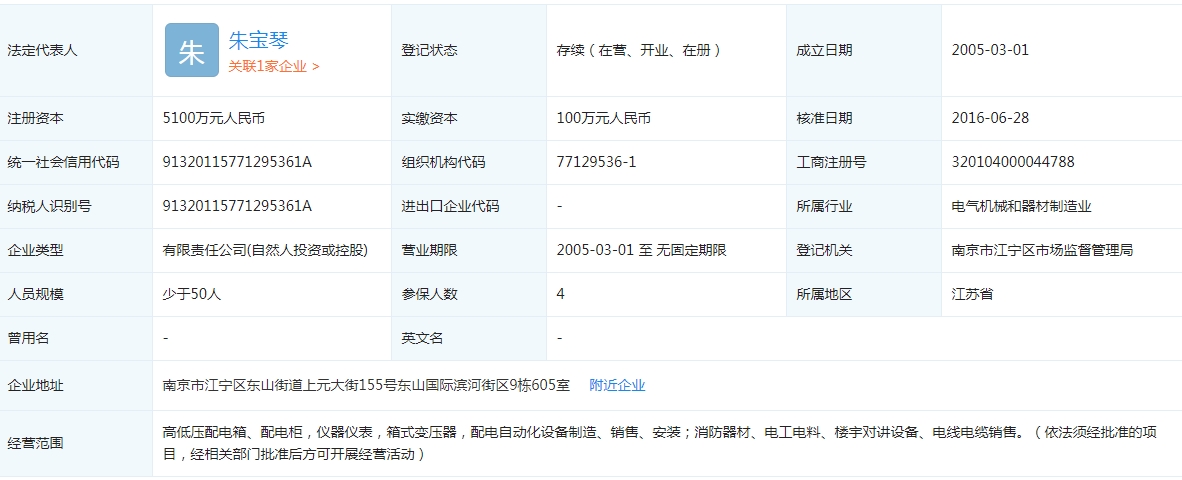1182x480 pixels.
Task: Click the establishment date 2005-03-01
Action: point(990,50)
